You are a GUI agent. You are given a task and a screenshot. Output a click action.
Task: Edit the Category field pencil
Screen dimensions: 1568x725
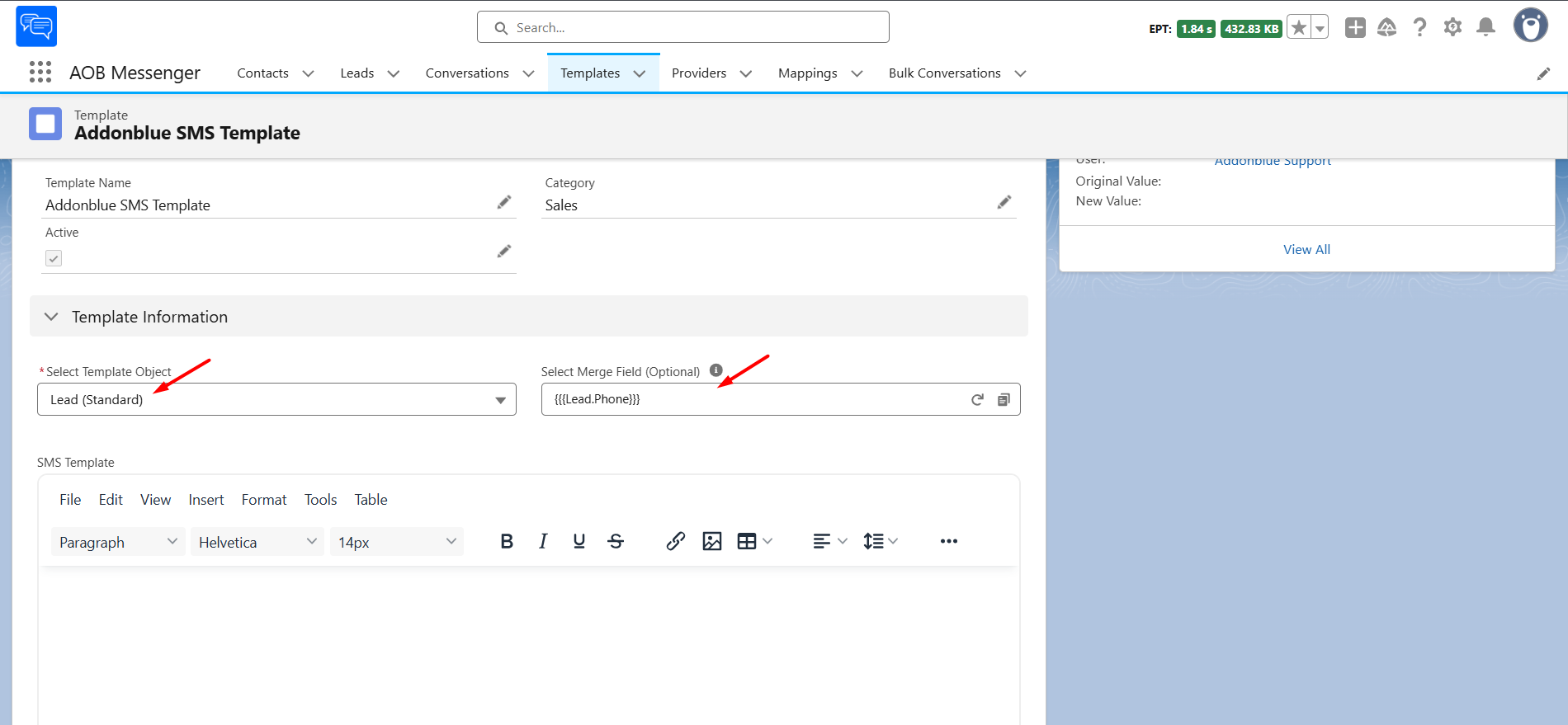1004,202
